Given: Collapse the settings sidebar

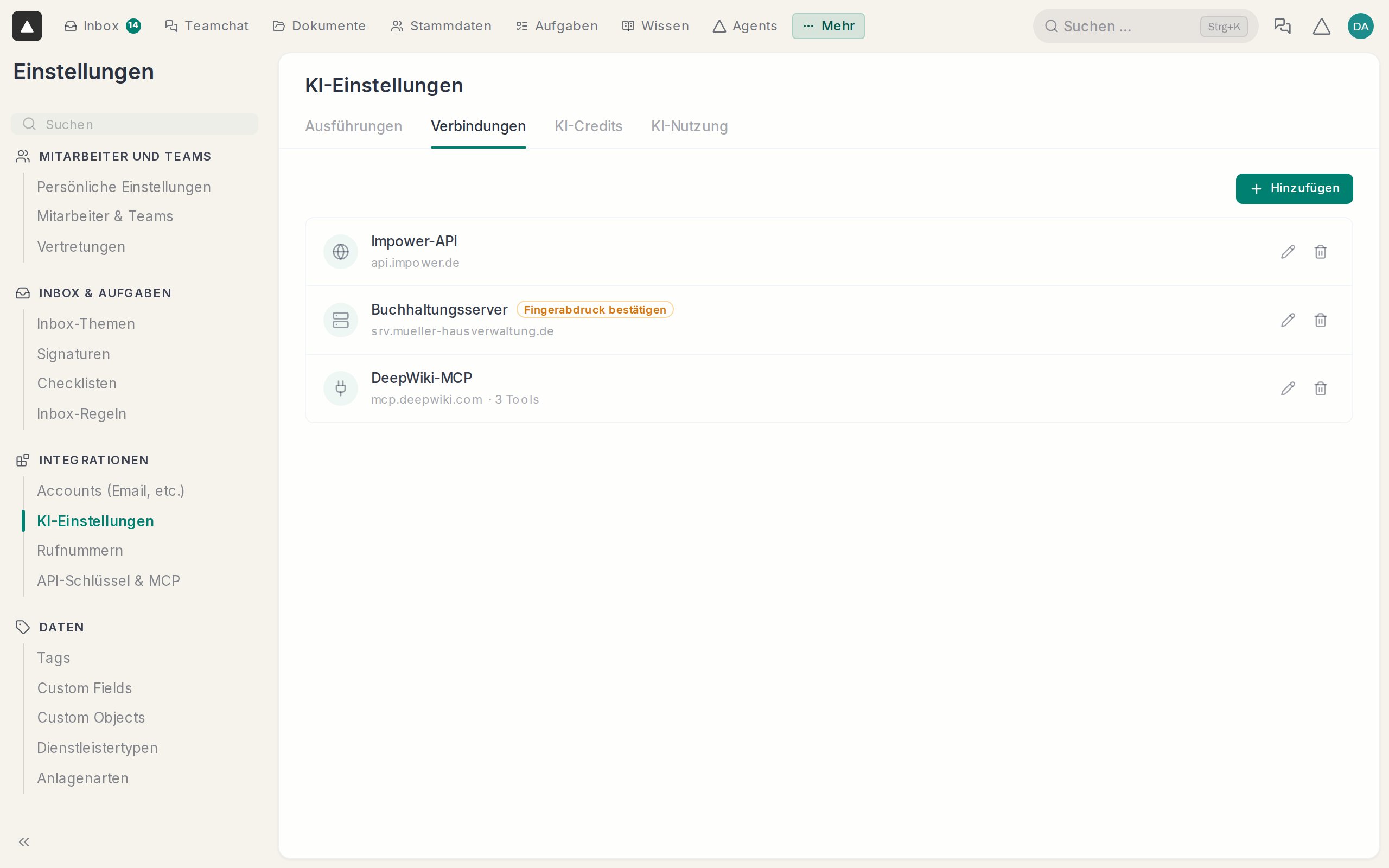Looking at the screenshot, I should tap(23, 841).
